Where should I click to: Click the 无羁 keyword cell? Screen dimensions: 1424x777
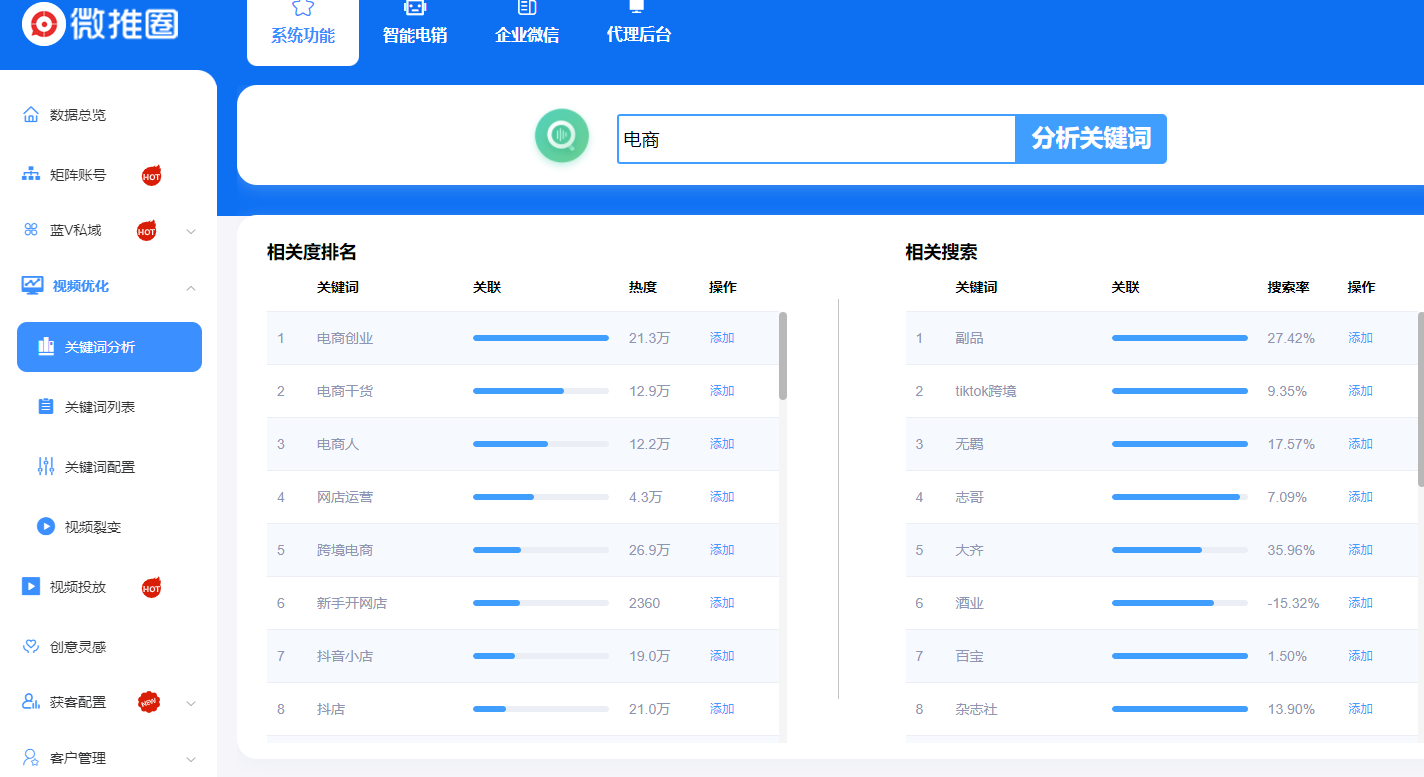[x=969, y=444]
